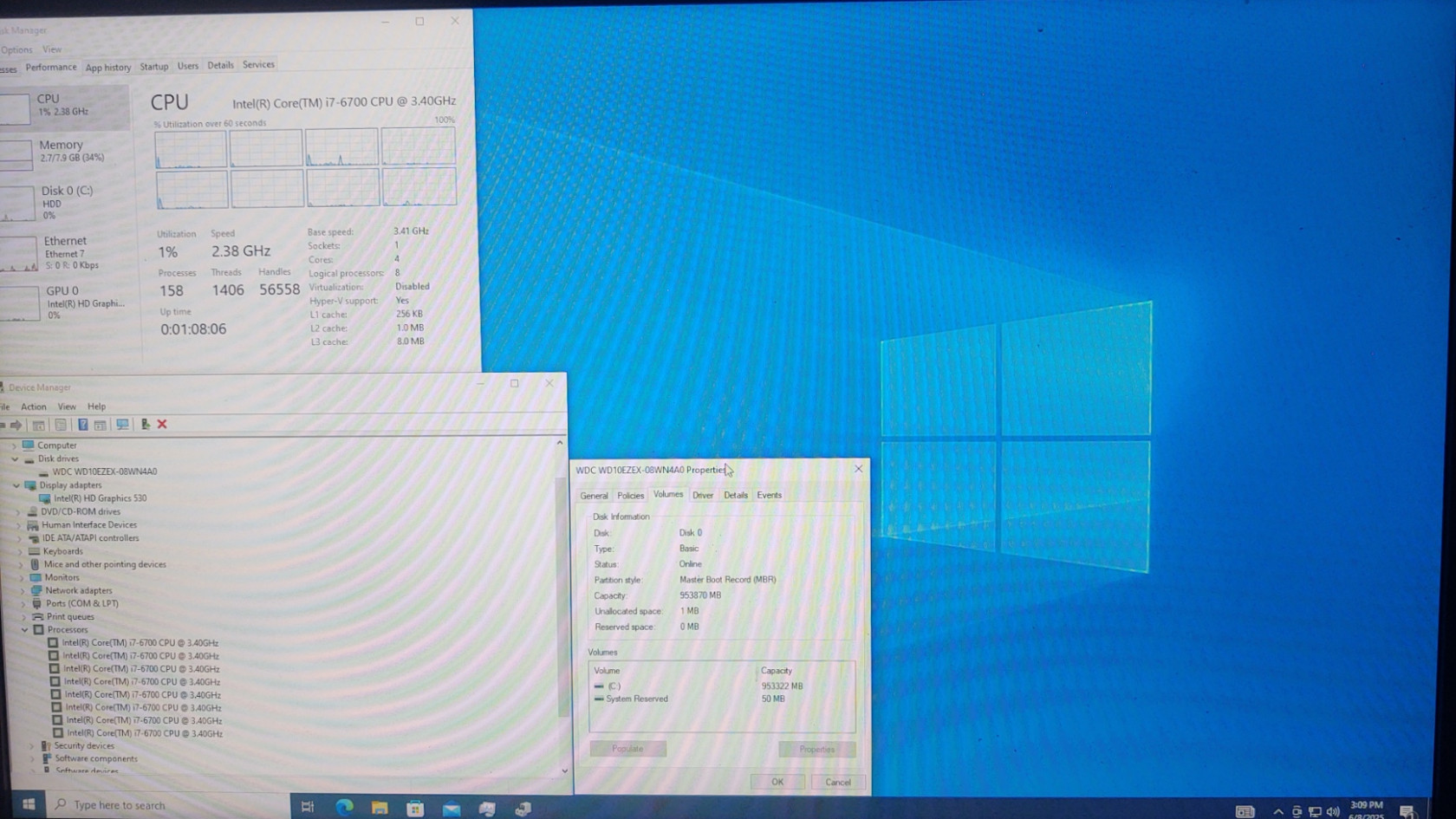Click the red X uninstall device icon
This screenshot has height=819, width=1456.
[162, 425]
